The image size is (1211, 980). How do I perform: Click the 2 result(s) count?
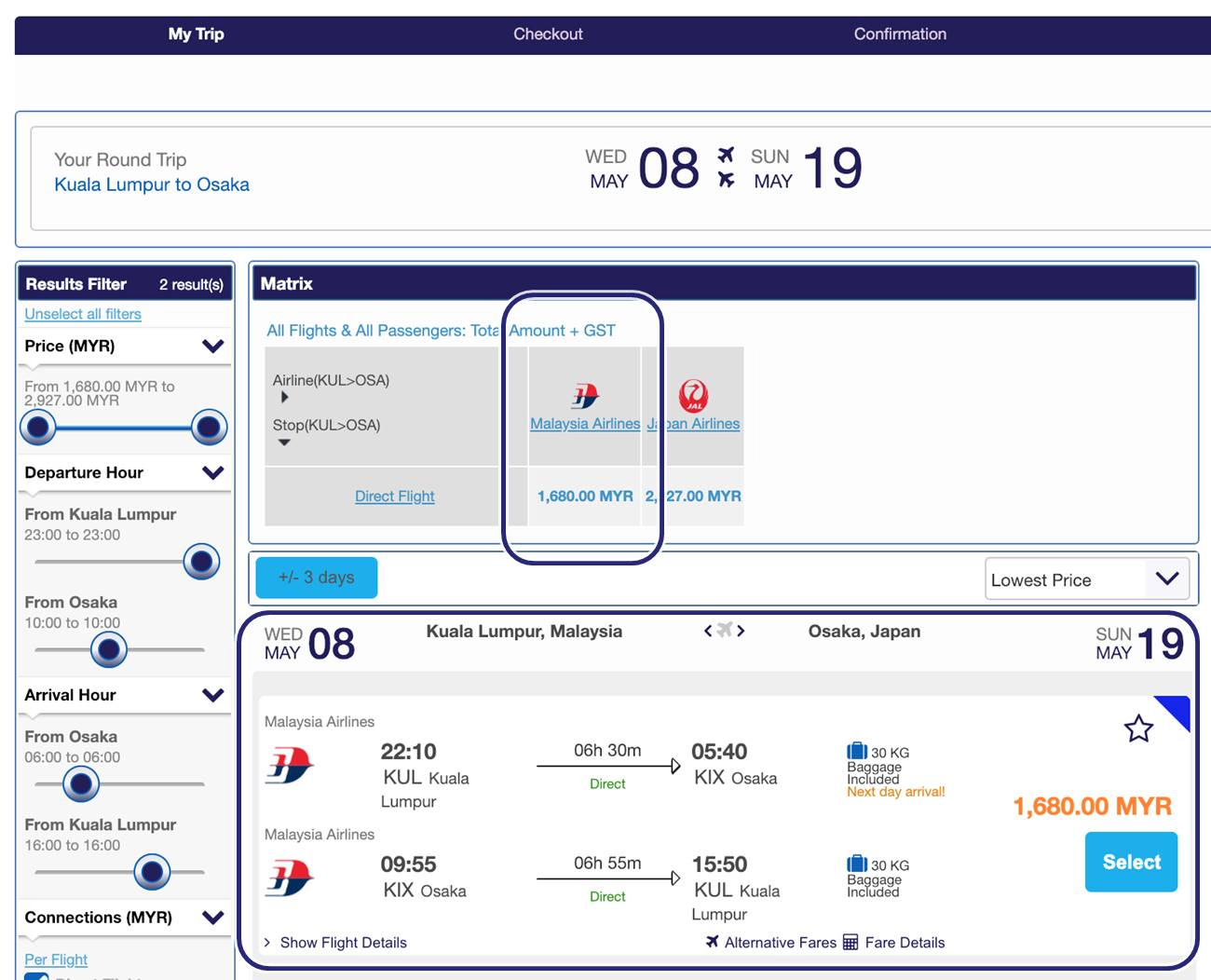coord(191,284)
